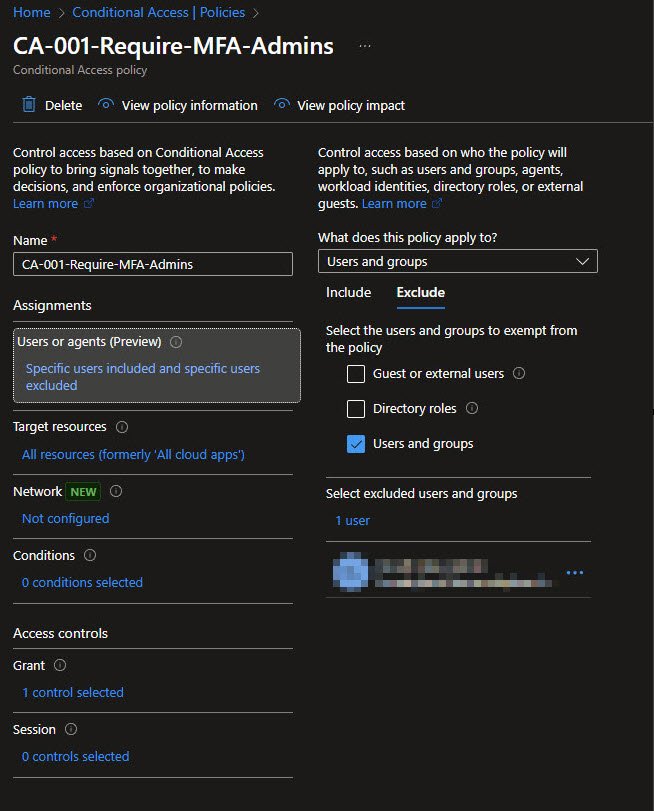Open the ellipsis menu for excluded user
654x811 pixels.
click(x=574, y=573)
